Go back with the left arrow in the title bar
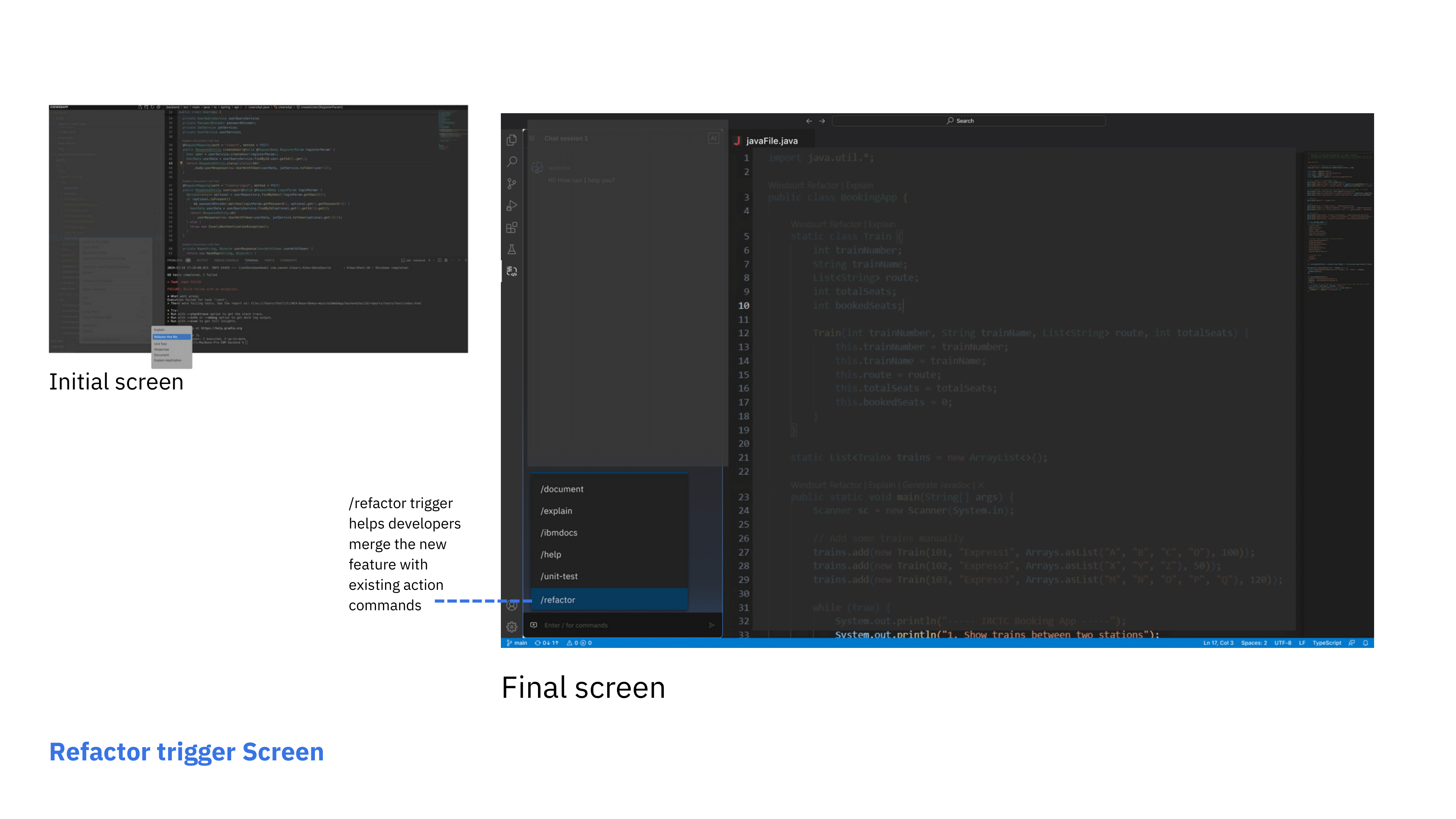The height and width of the screenshot is (819, 1456). (x=809, y=121)
